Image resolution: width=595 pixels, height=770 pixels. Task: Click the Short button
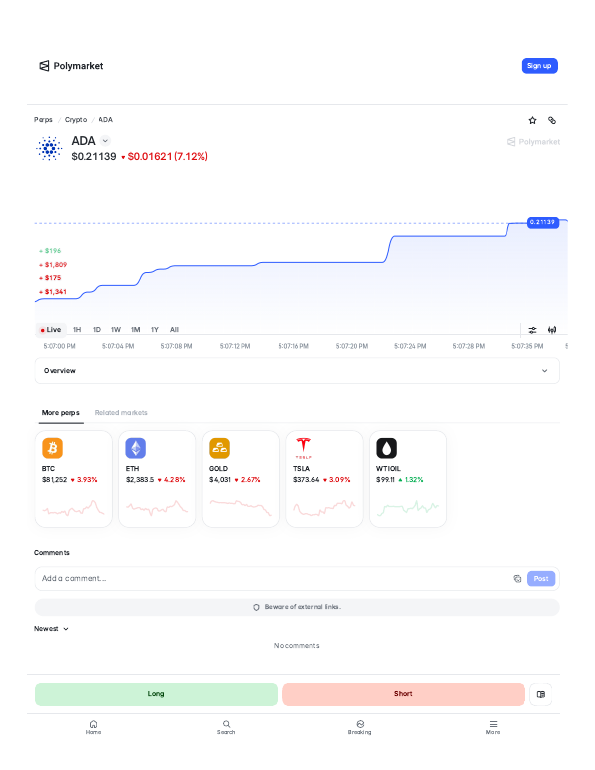403,694
